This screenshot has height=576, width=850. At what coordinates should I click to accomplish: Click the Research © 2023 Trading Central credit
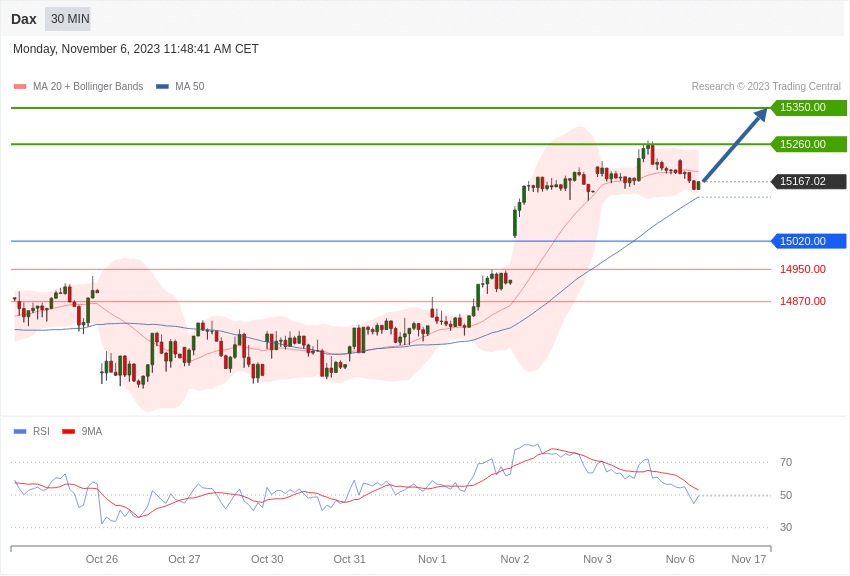point(766,86)
